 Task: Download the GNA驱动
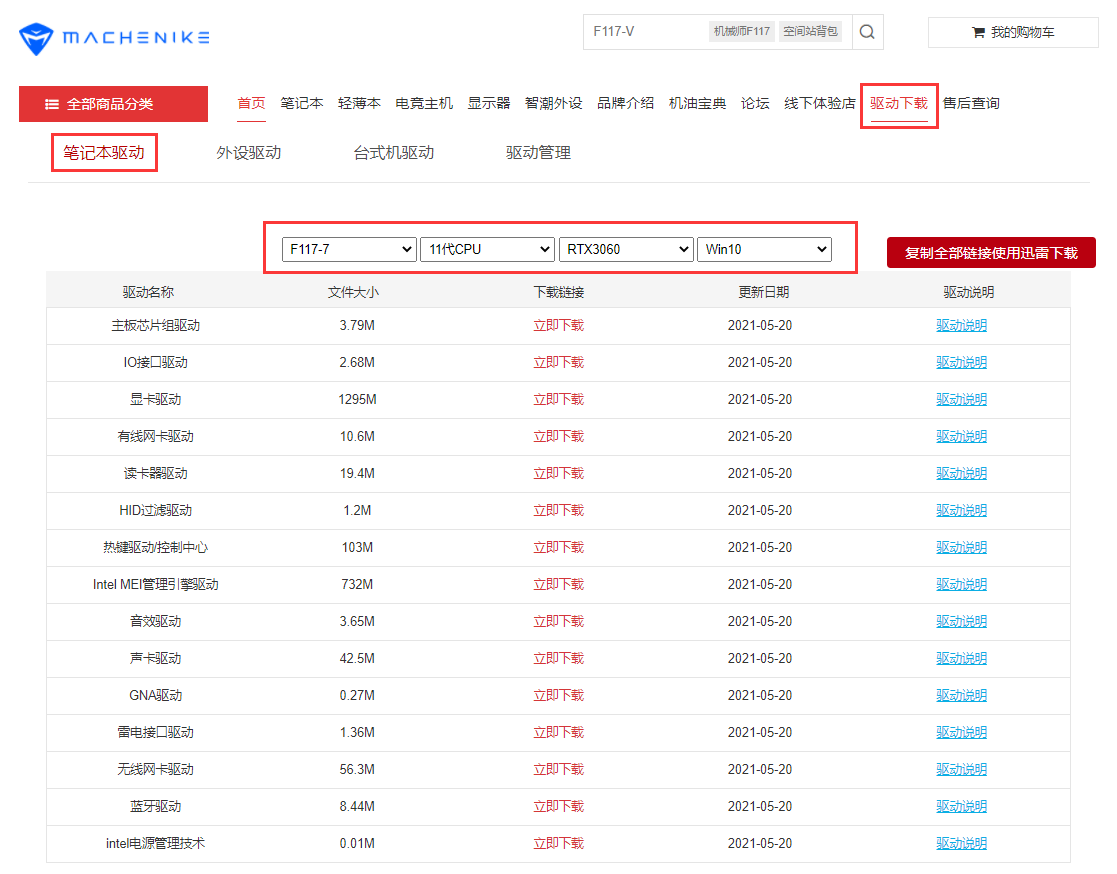(558, 696)
